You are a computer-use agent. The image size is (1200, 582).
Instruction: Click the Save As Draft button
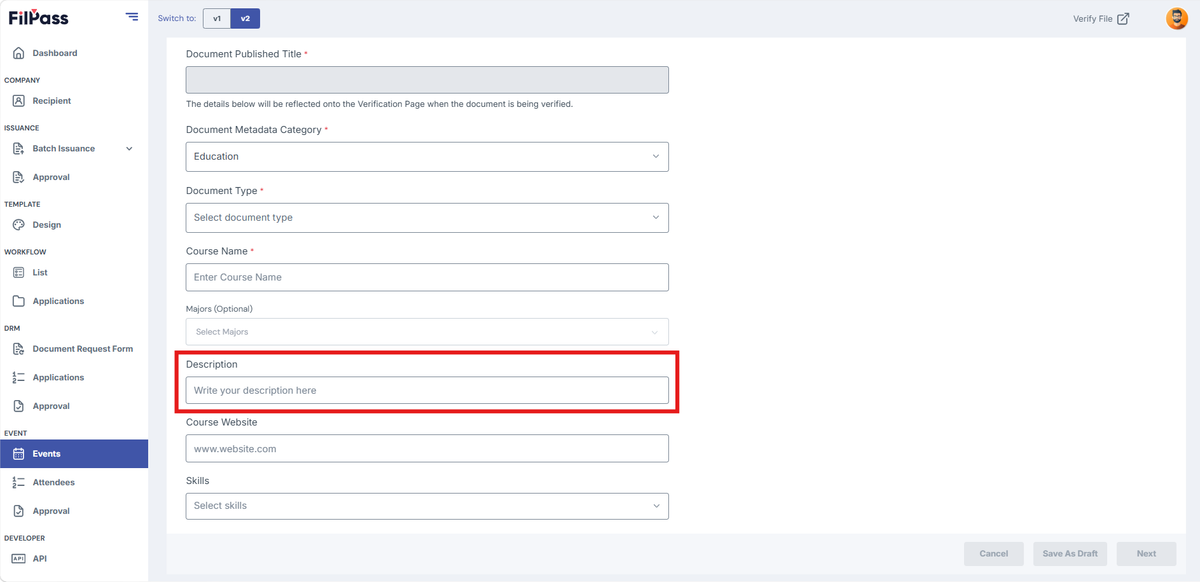(1070, 554)
